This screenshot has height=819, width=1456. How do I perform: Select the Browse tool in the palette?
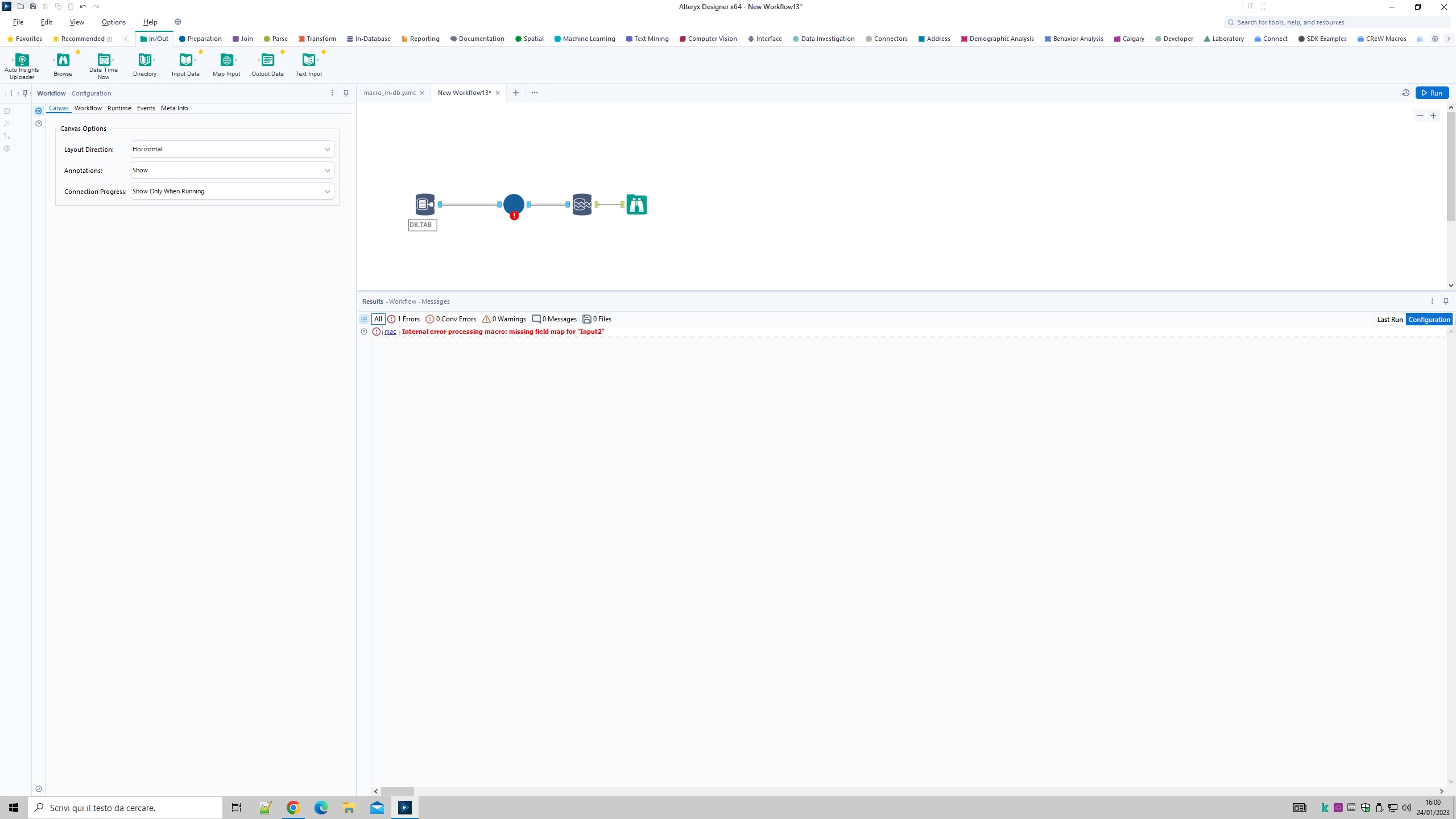(63, 61)
